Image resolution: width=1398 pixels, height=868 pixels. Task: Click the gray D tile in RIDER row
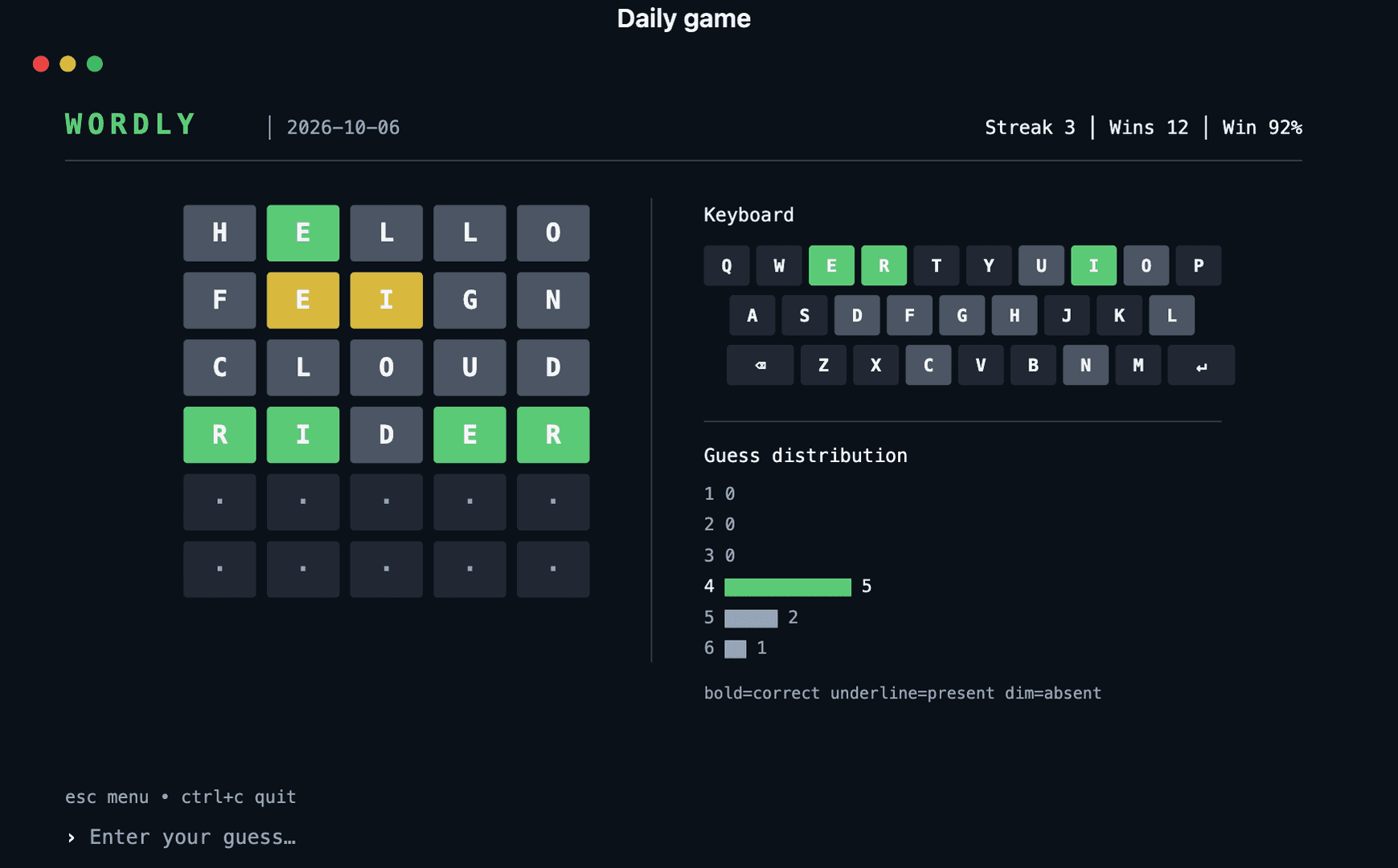pyautogui.click(x=387, y=435)
